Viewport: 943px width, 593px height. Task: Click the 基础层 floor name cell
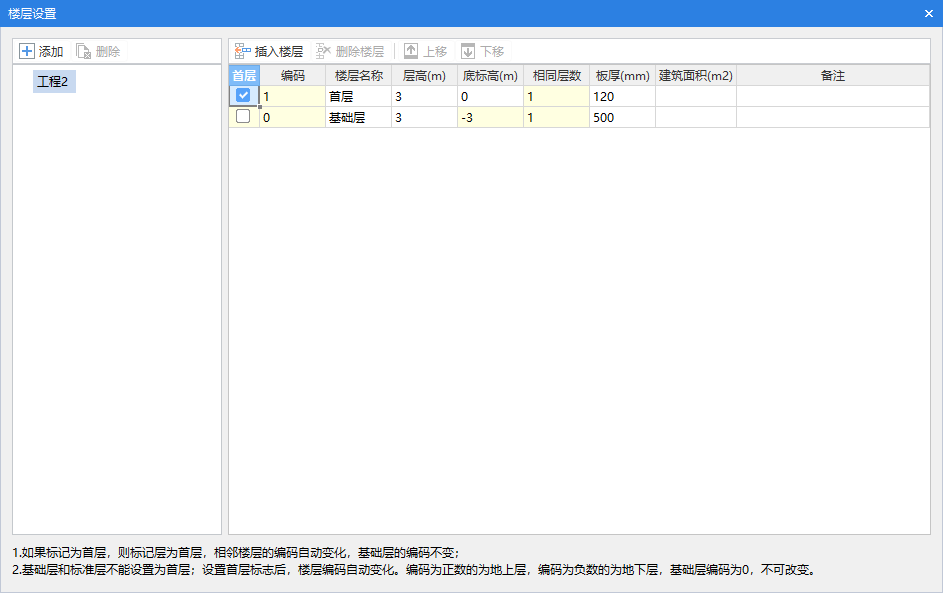coord(358,118)
